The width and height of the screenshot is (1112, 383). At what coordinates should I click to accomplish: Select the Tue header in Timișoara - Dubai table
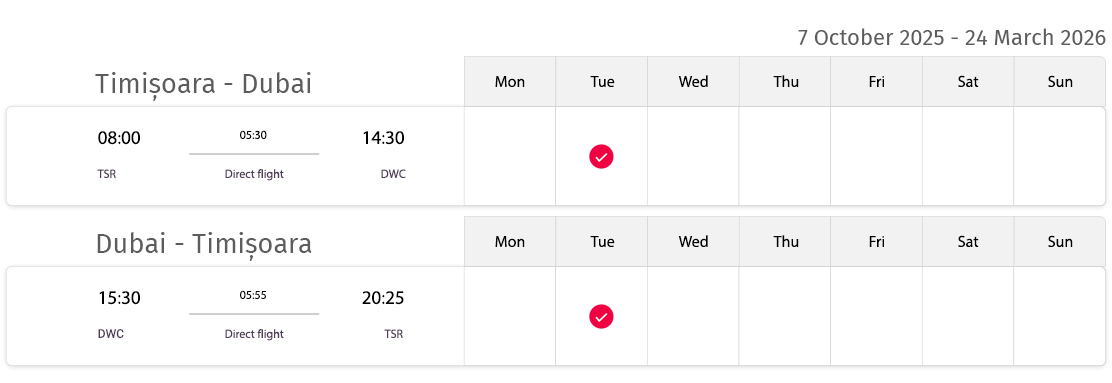(x=602, y=82)
